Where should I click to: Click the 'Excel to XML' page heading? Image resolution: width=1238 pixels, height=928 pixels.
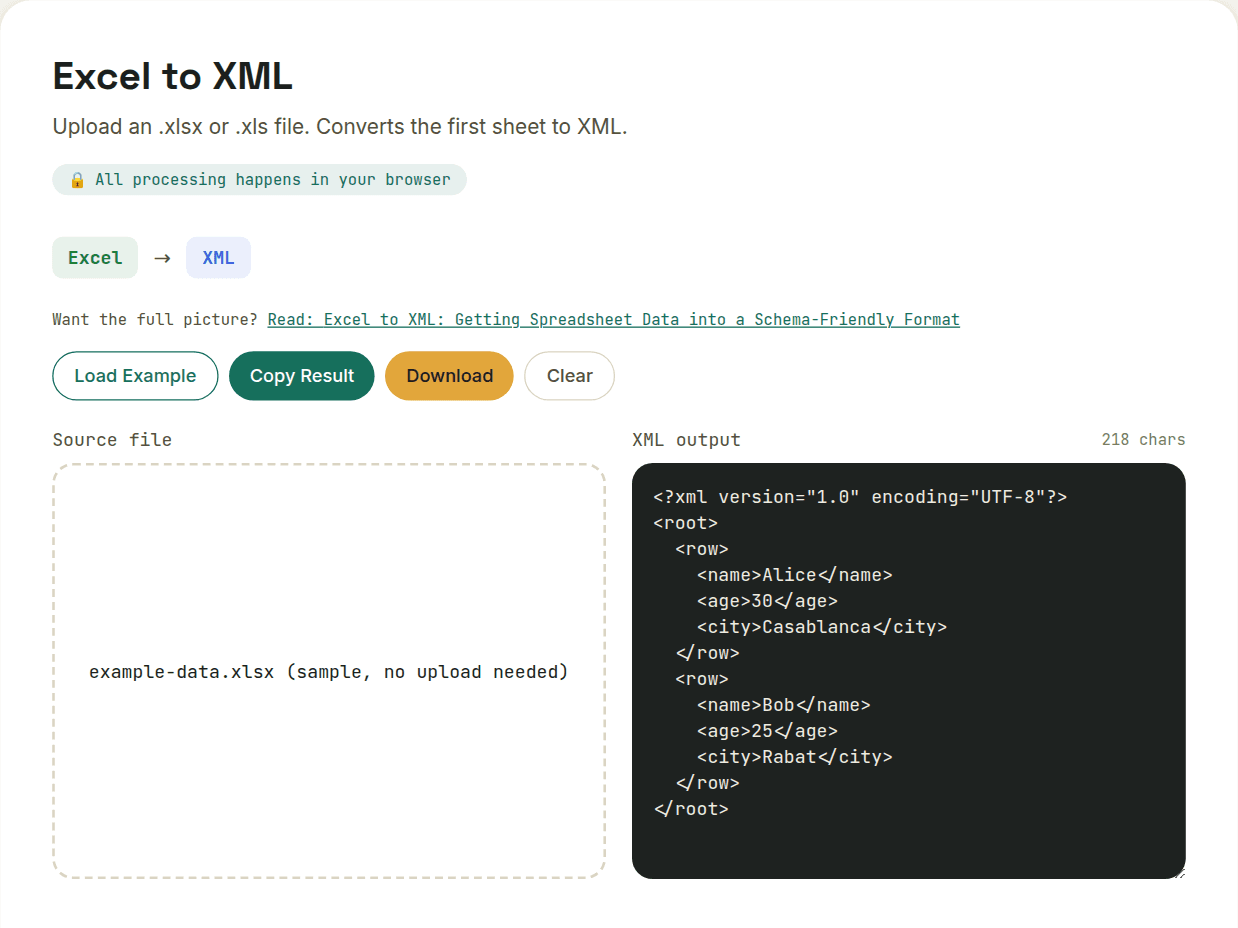[172, 76]
